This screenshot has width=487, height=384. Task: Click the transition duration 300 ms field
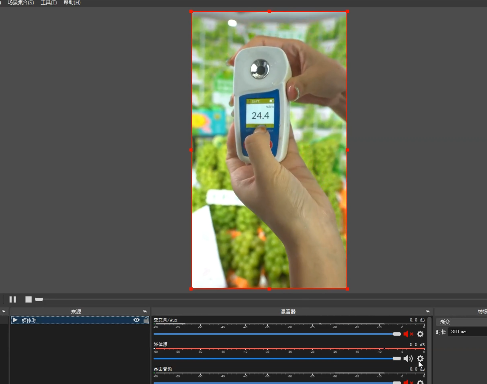coord(467,332)
